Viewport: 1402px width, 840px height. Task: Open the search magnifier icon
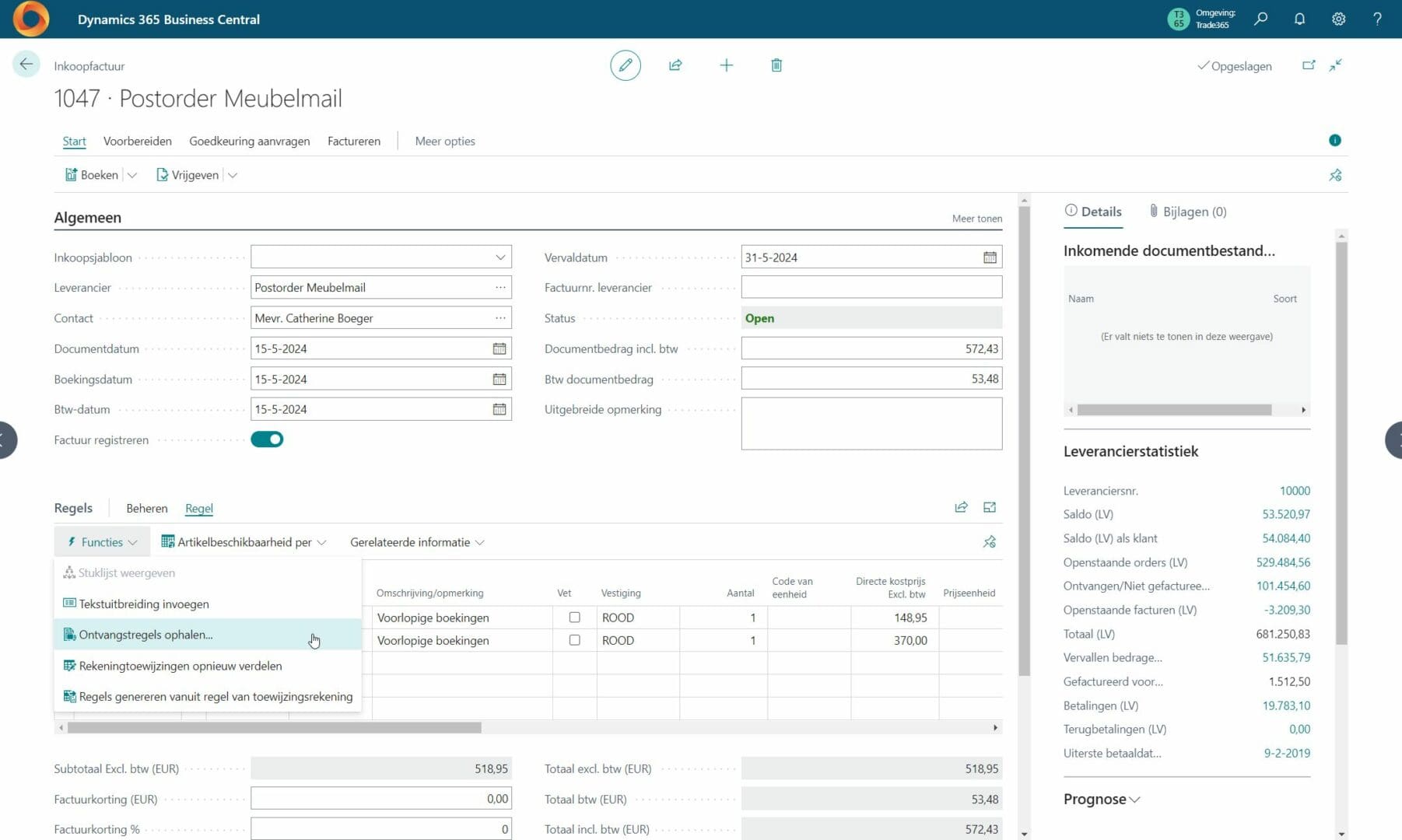(1261, 19)
